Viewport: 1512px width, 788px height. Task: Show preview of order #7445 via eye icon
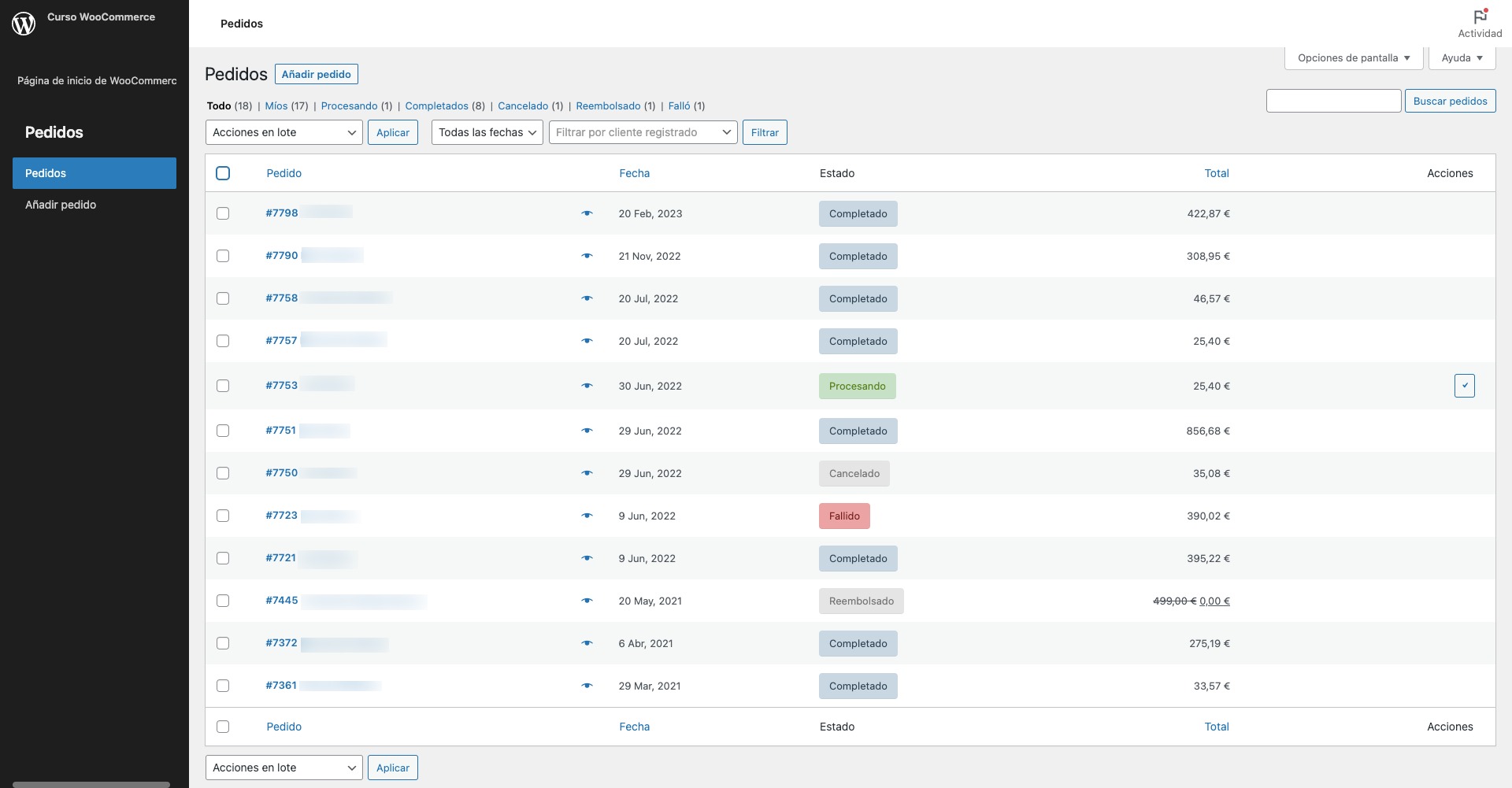587,601
